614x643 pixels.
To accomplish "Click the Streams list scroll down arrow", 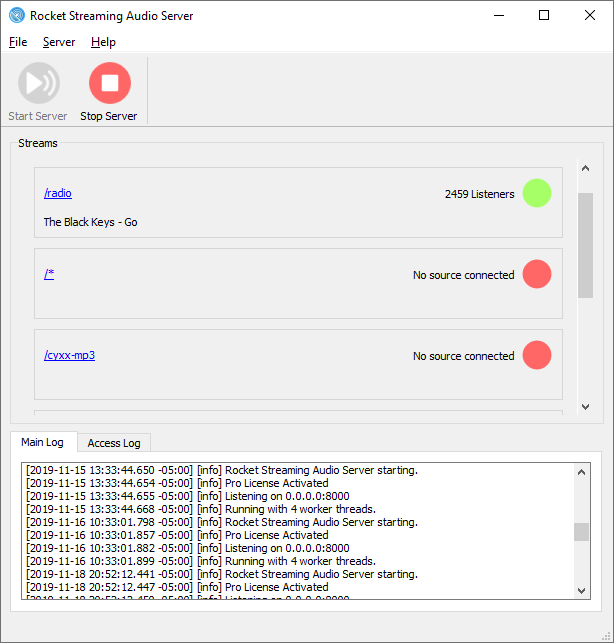I will 585,406.
